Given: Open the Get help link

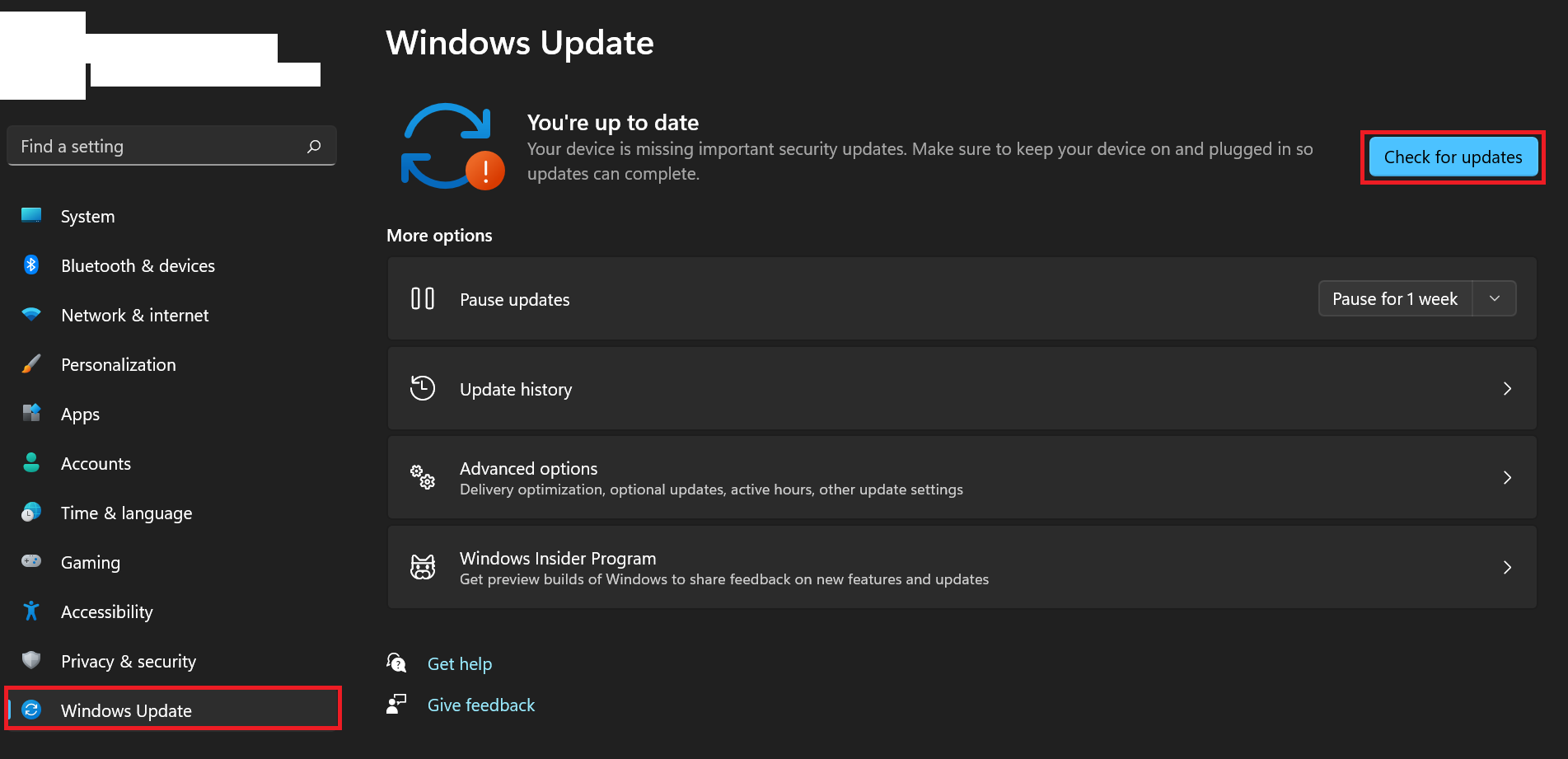Looking at the screenshot, I should pyautogui.click(x=460, y=664).
